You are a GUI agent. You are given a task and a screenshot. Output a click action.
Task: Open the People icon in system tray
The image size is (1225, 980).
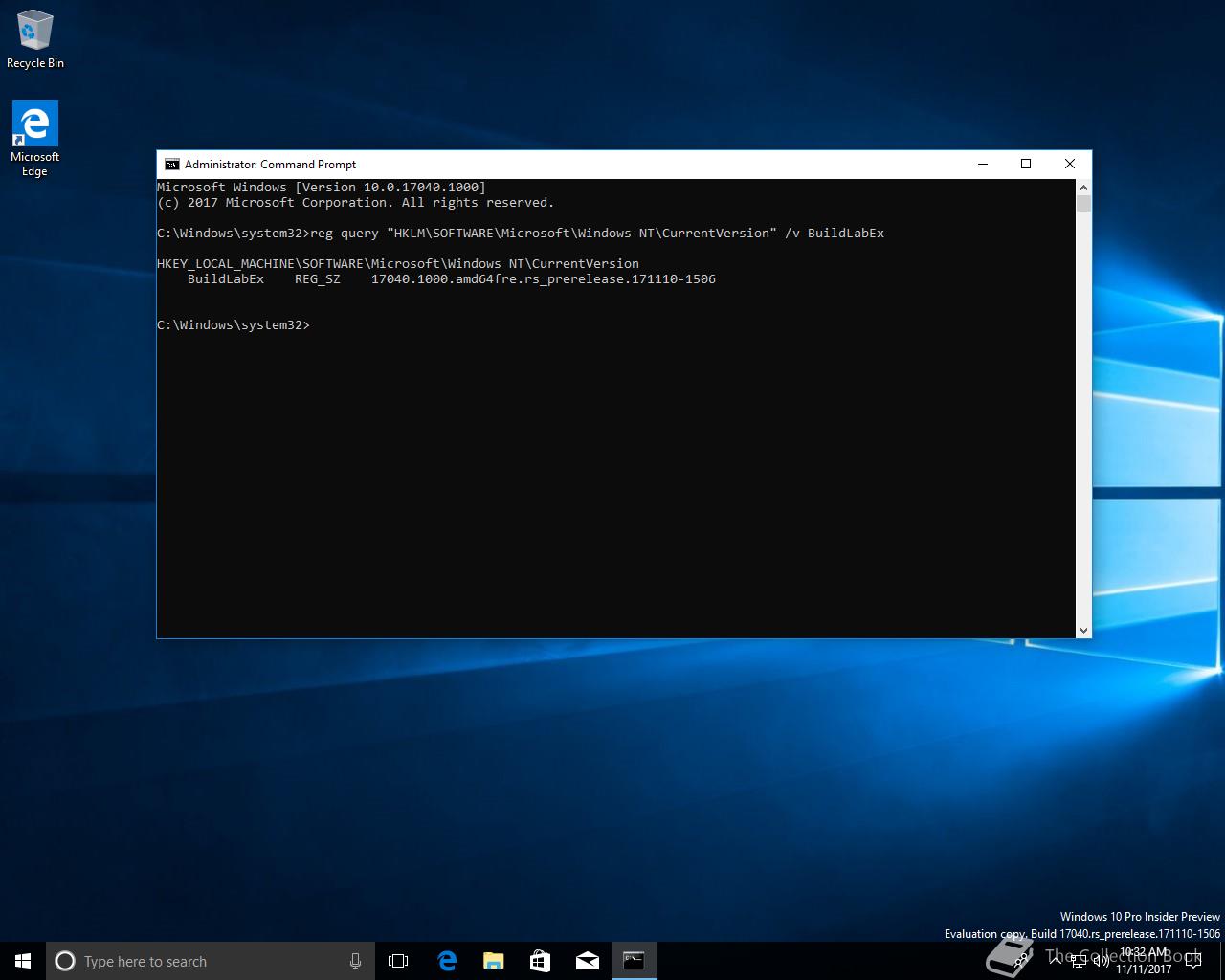point(1020,961)
